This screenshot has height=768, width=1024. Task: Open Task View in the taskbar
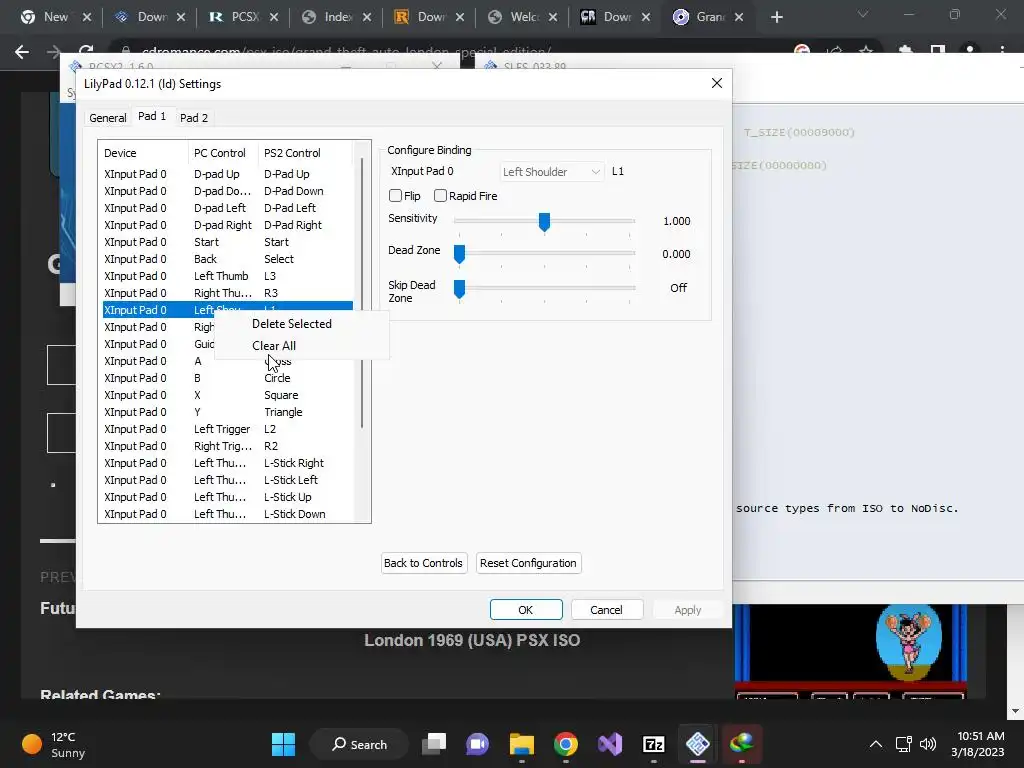pos(434,744)
